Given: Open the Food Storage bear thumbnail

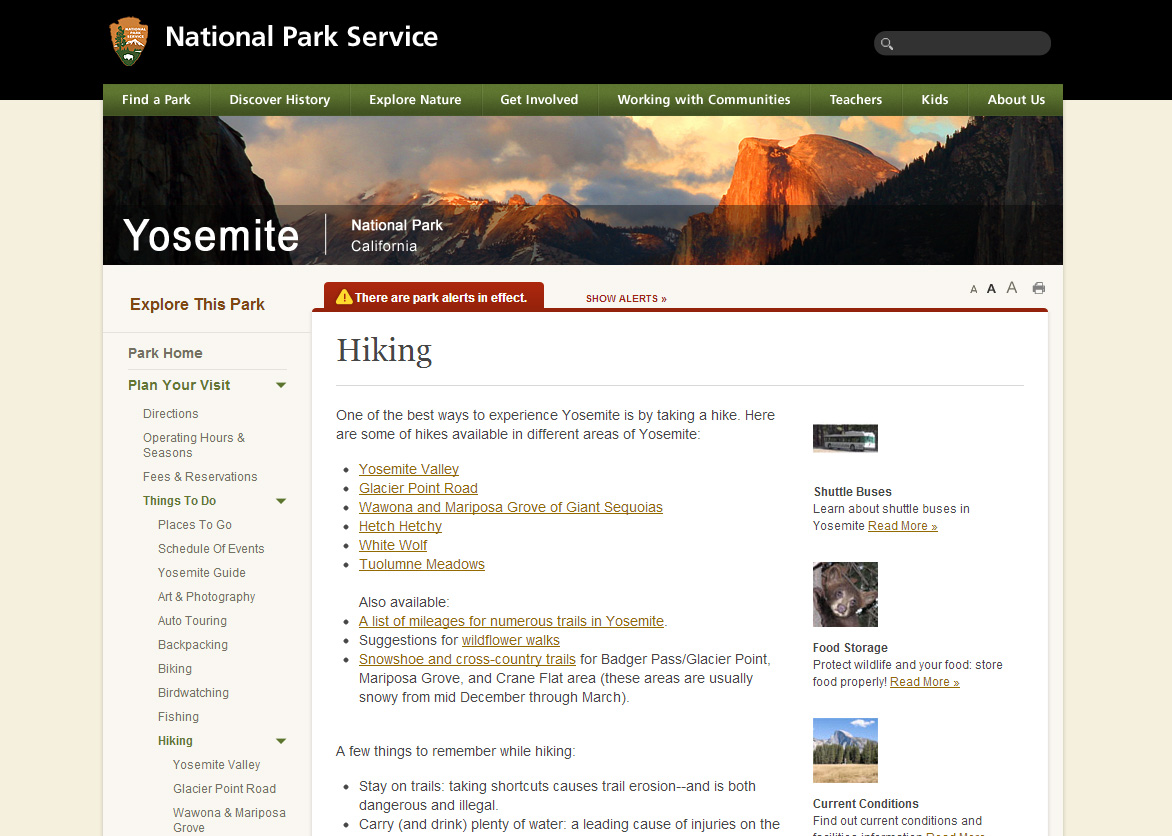Looking at the screenshot, I should [x=845, y=594].
